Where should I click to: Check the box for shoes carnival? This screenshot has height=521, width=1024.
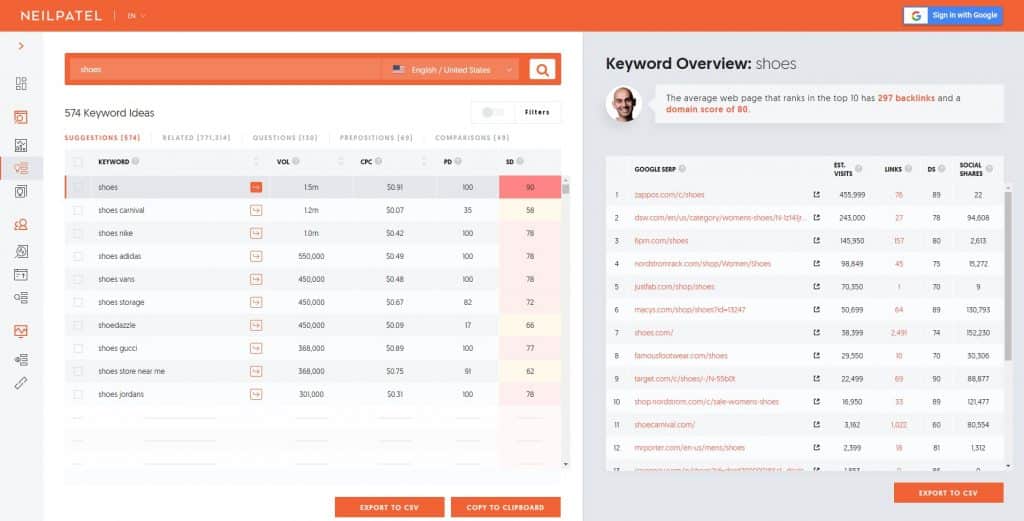coord(78,210)
